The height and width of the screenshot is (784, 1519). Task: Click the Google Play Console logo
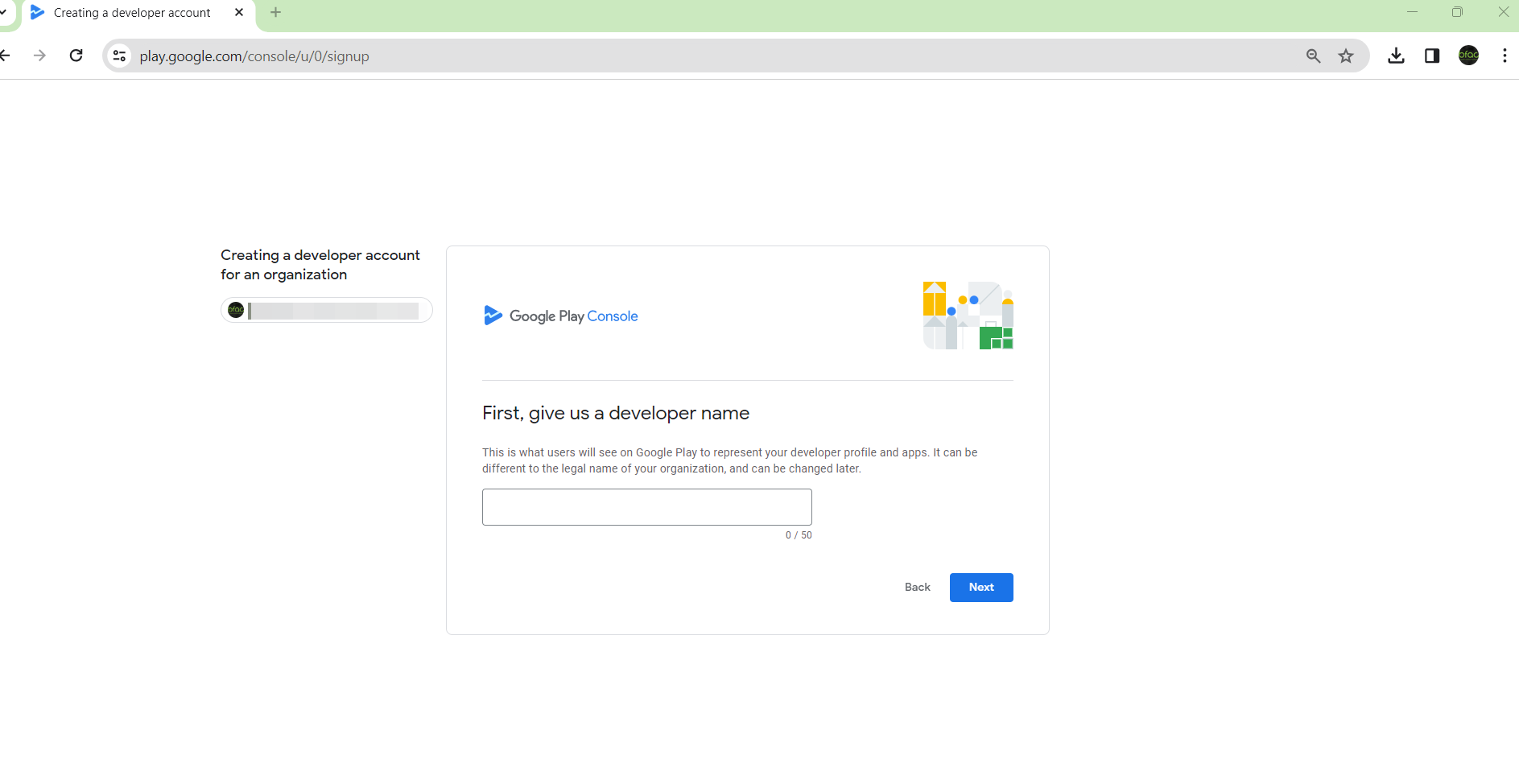click(x=561, y=316)
